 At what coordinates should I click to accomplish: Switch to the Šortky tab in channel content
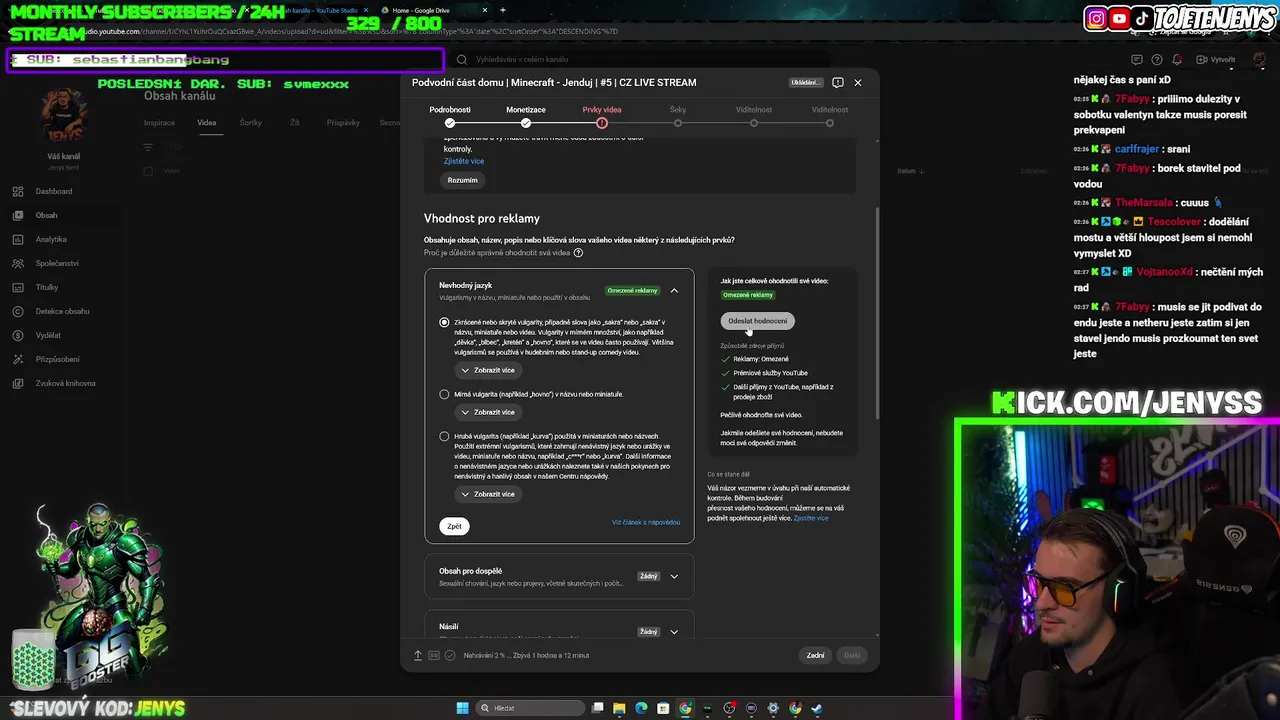coord(251,122)
